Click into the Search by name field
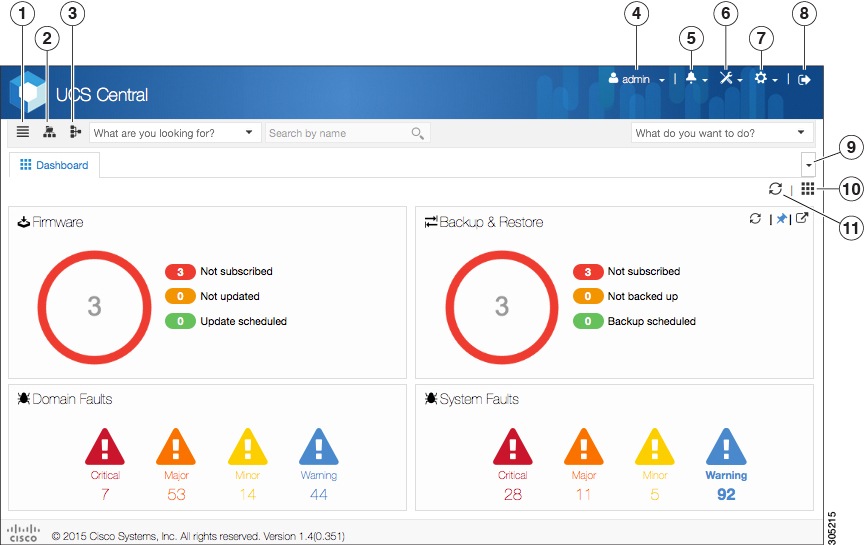This screenshot has height=545, width=865. pyautogui.click(x=348, y=133)
